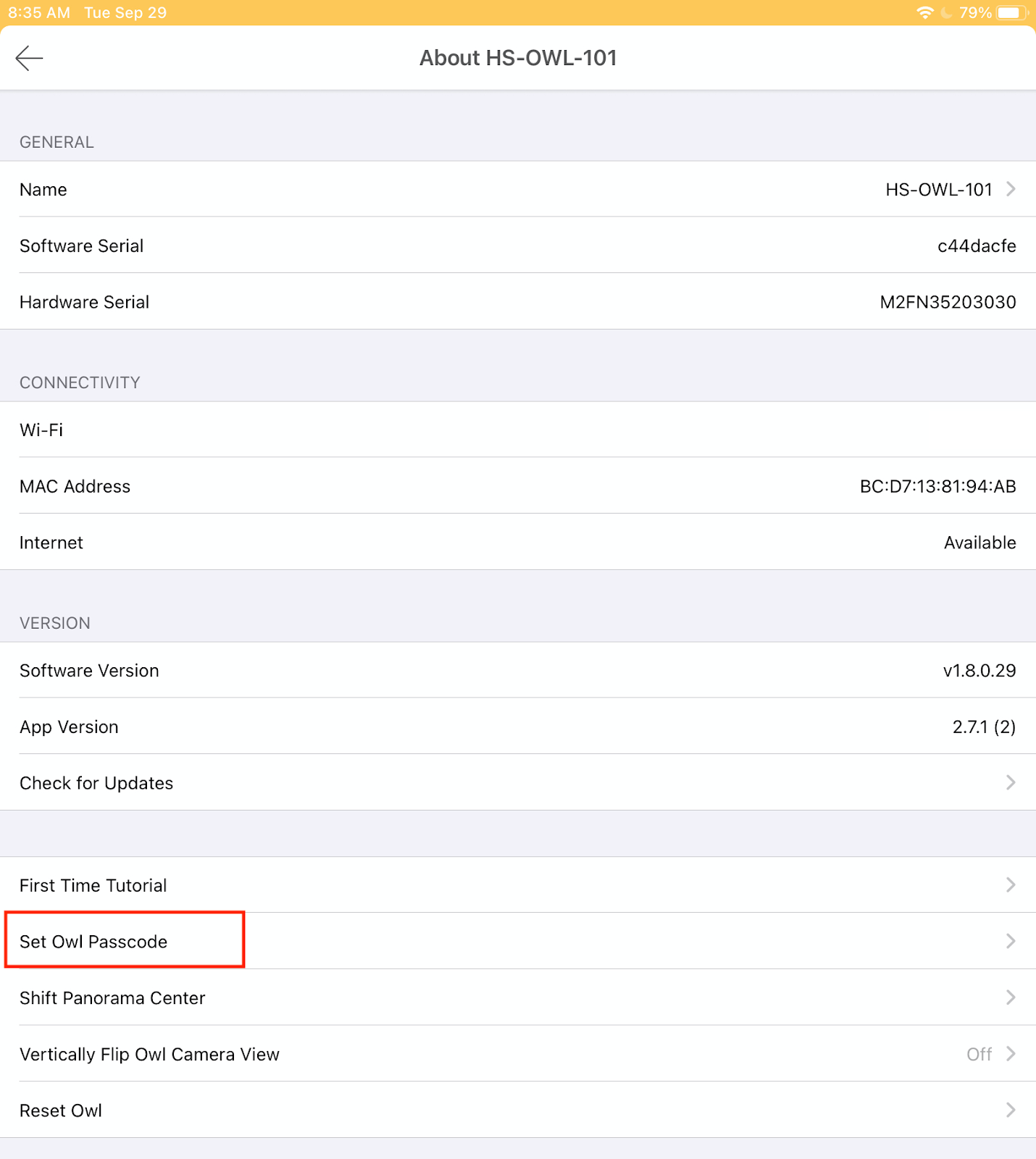Tap Reset Owl

coord(61,1110)
